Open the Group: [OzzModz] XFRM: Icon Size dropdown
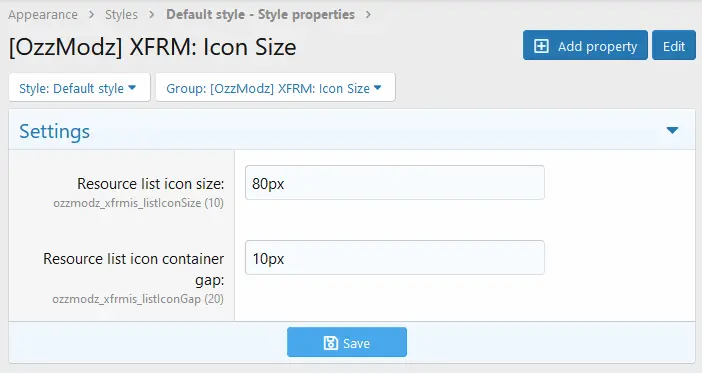This screenshot has height=373, width=702. tap(275, 87)
